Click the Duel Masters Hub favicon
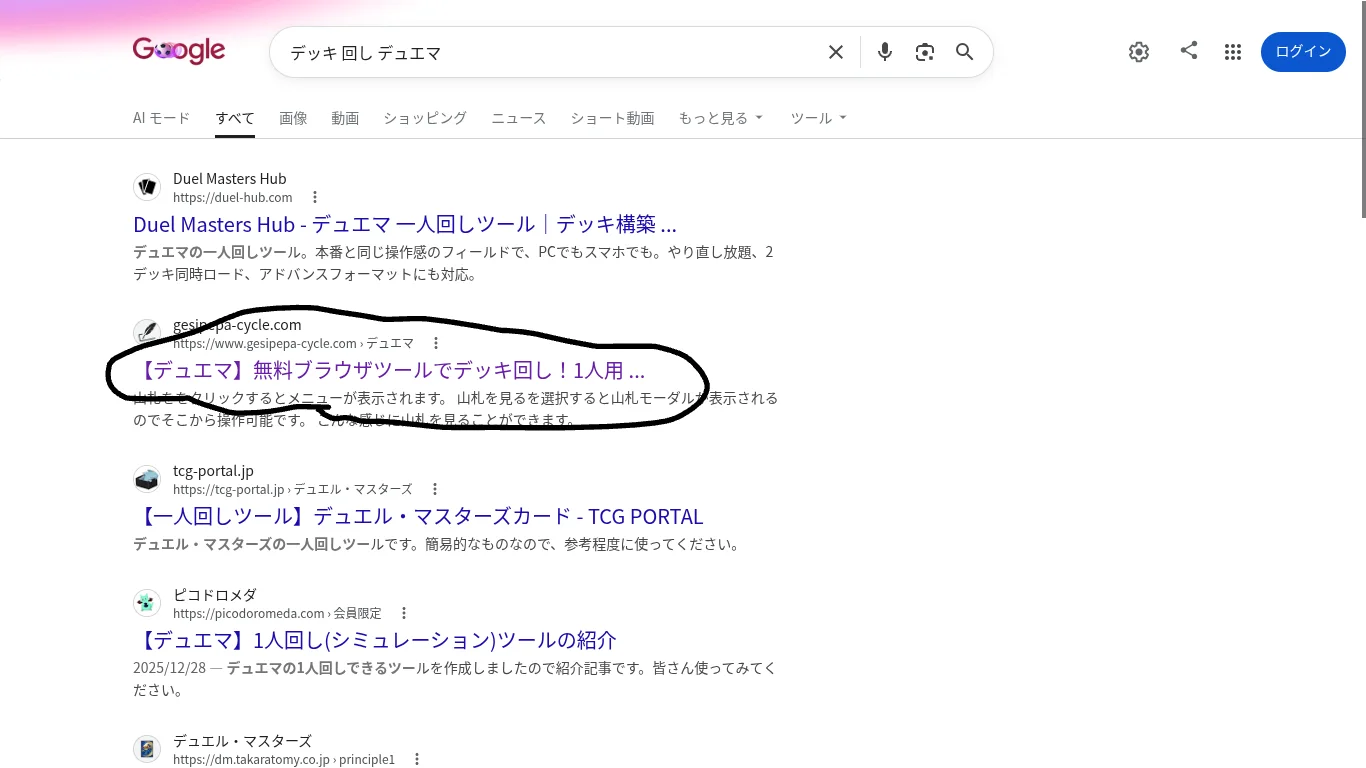 (x=147, y=187)
